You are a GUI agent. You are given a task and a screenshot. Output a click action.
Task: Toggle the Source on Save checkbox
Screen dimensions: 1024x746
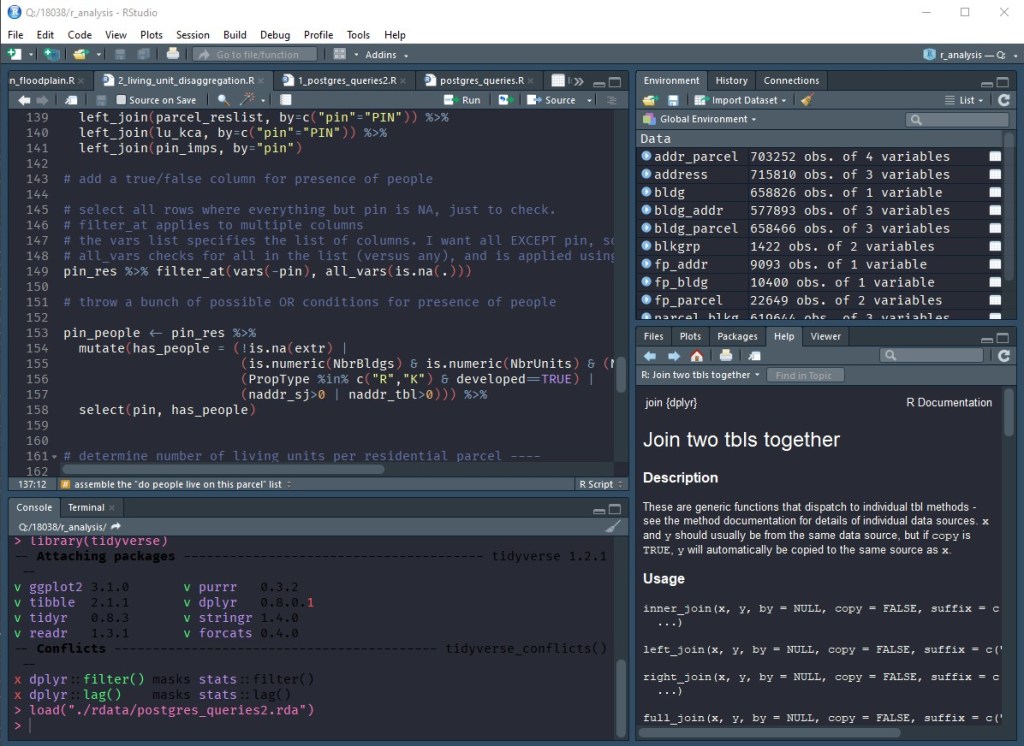121,100
